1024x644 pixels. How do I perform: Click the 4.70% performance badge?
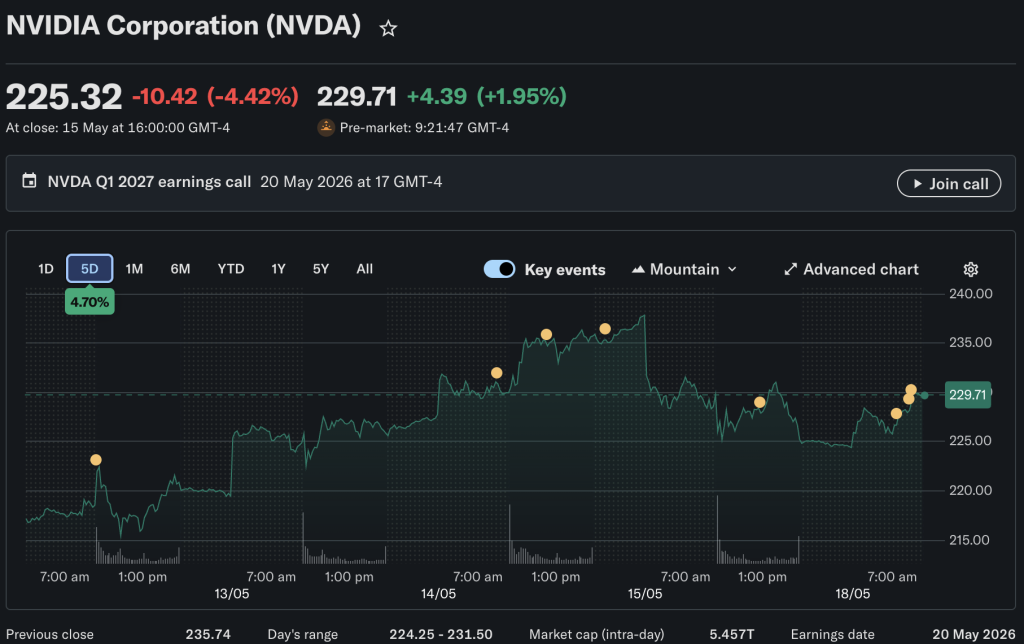pyautogui.click(x=89, y=302)
